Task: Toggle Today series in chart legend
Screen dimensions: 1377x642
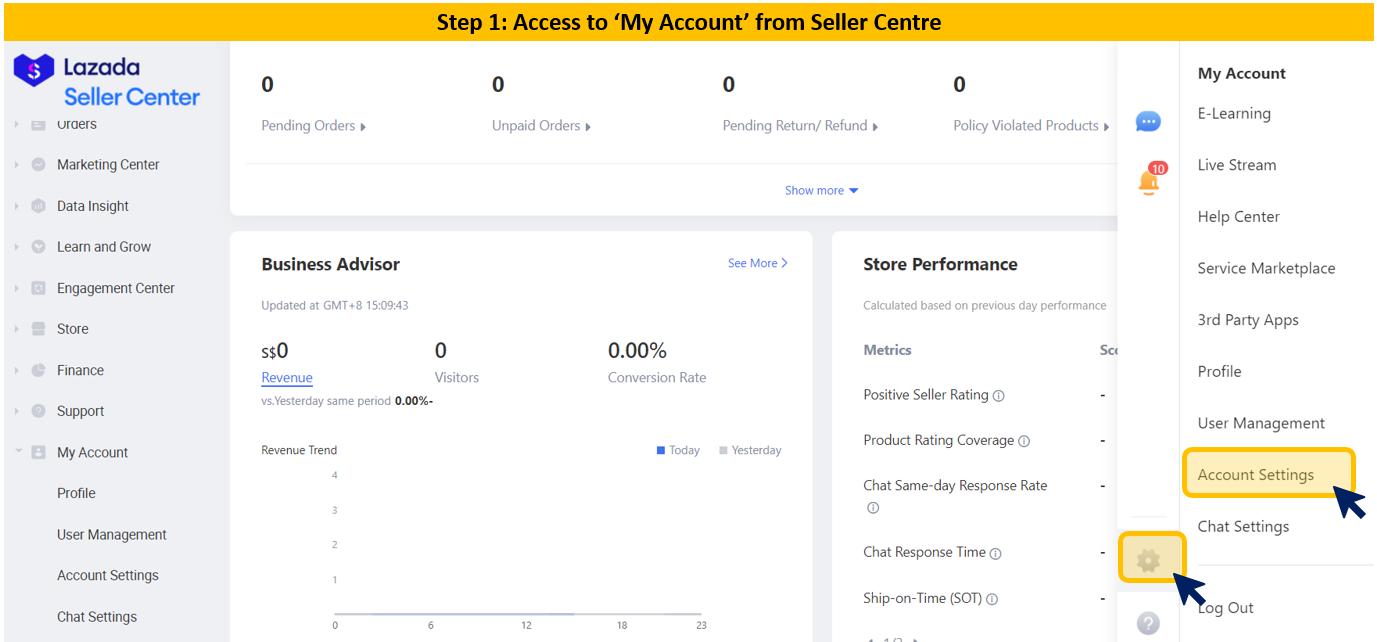Action: click(678, 450)
